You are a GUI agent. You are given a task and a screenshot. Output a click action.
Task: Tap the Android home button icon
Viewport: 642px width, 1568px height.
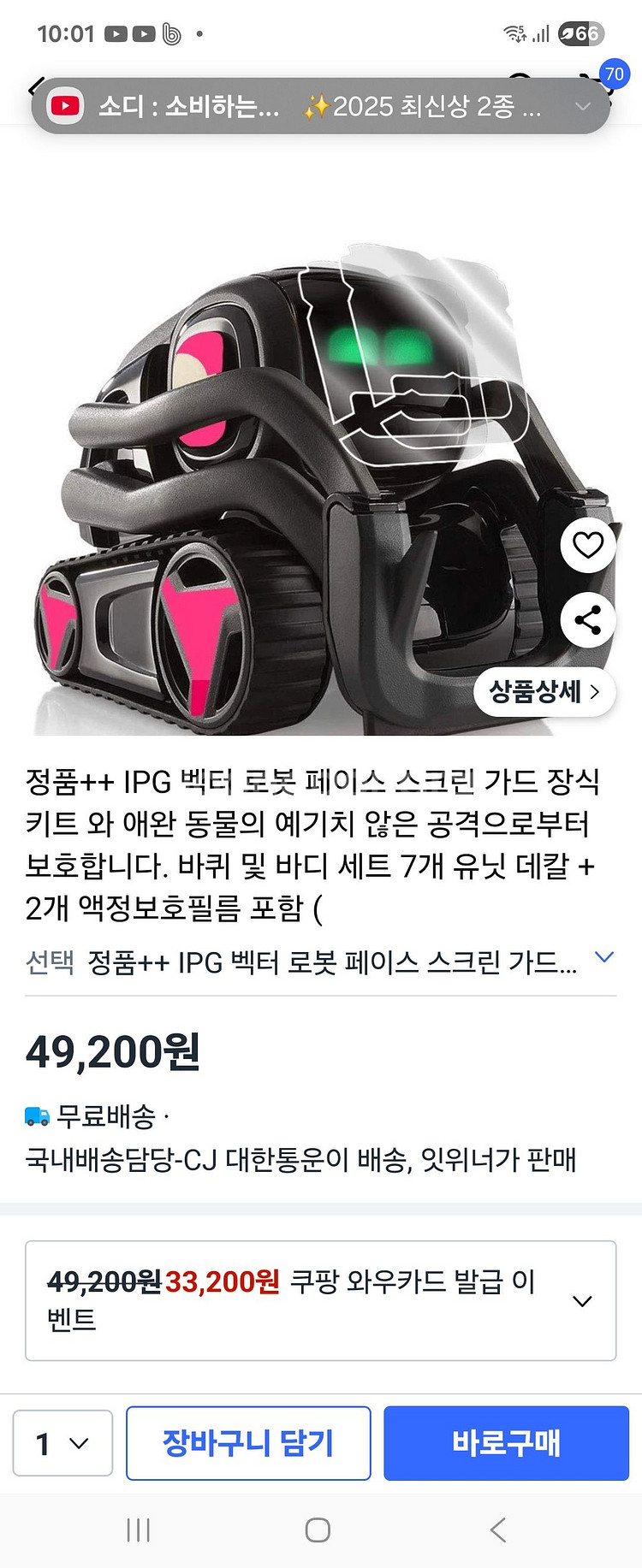click(x=318, y=1530)
